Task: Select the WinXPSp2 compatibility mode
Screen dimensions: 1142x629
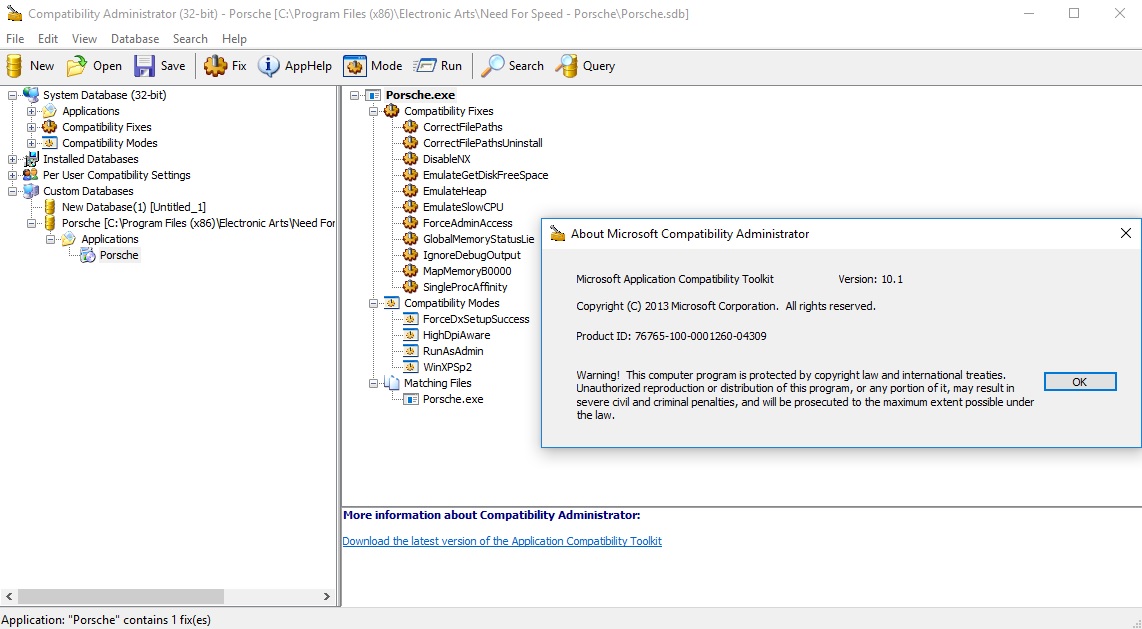Action: tap(447, 367)
